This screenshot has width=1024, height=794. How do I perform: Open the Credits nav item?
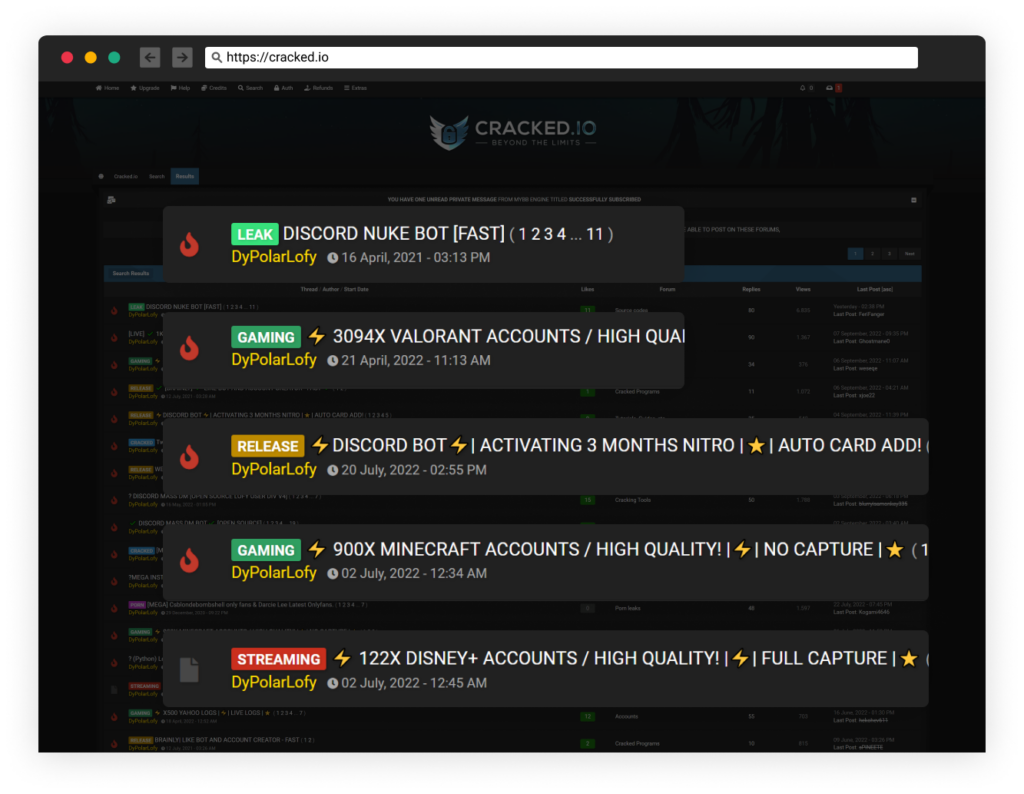click(214, 88)
